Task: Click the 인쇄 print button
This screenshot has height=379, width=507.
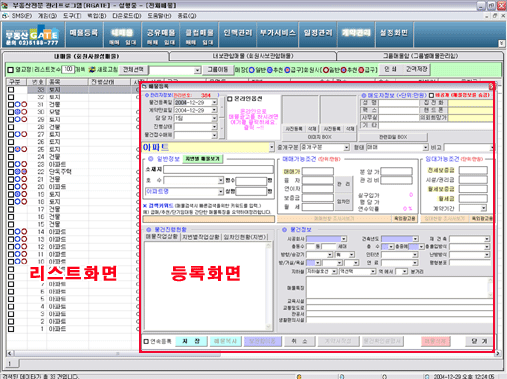Action: click(x=390, y=69)
